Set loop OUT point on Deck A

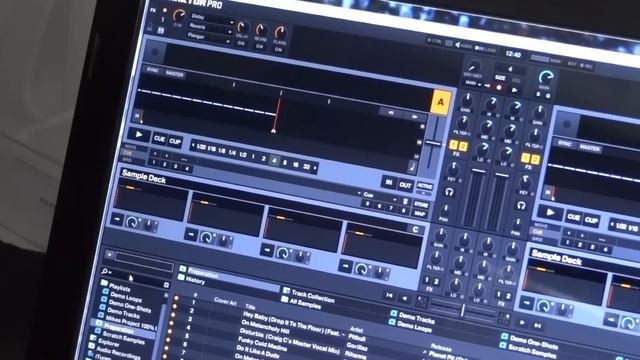coord(405,186)
